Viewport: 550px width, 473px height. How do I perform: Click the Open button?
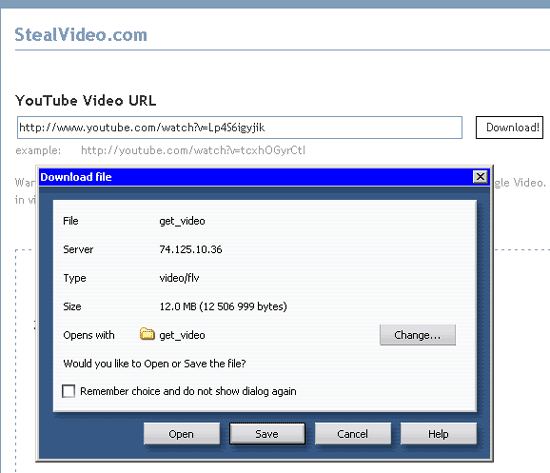click(x=182, y=434)
